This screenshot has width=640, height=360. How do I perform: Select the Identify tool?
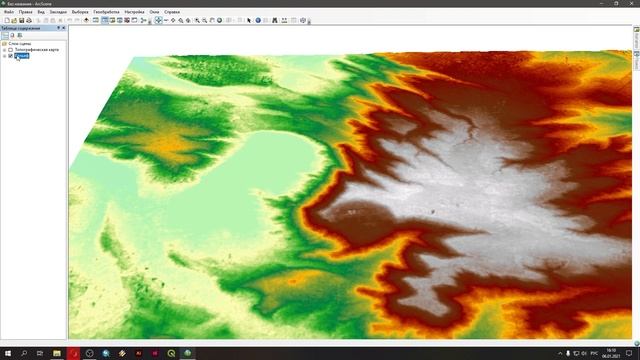pos(258,20)
